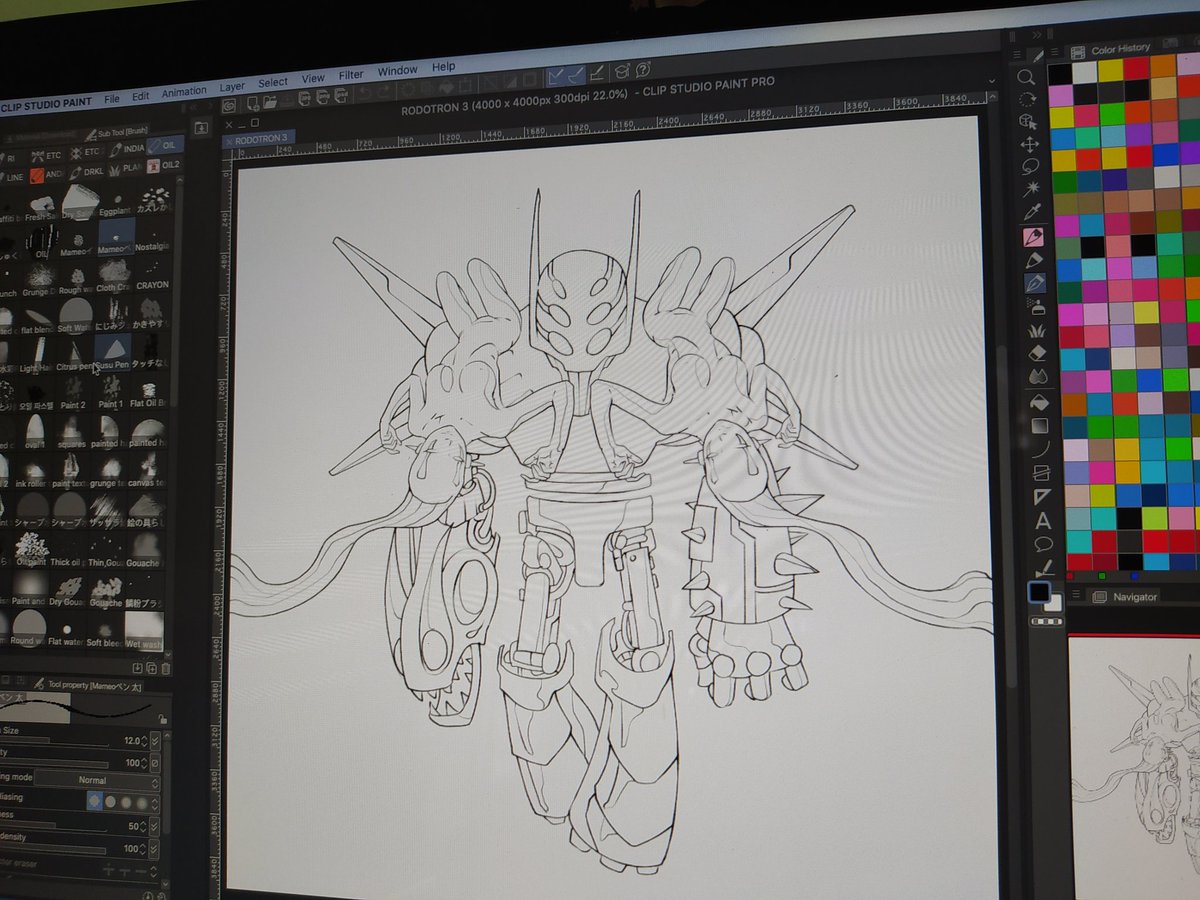
Task: Select the highlighted pink Pen tool
Action: 1033,237
